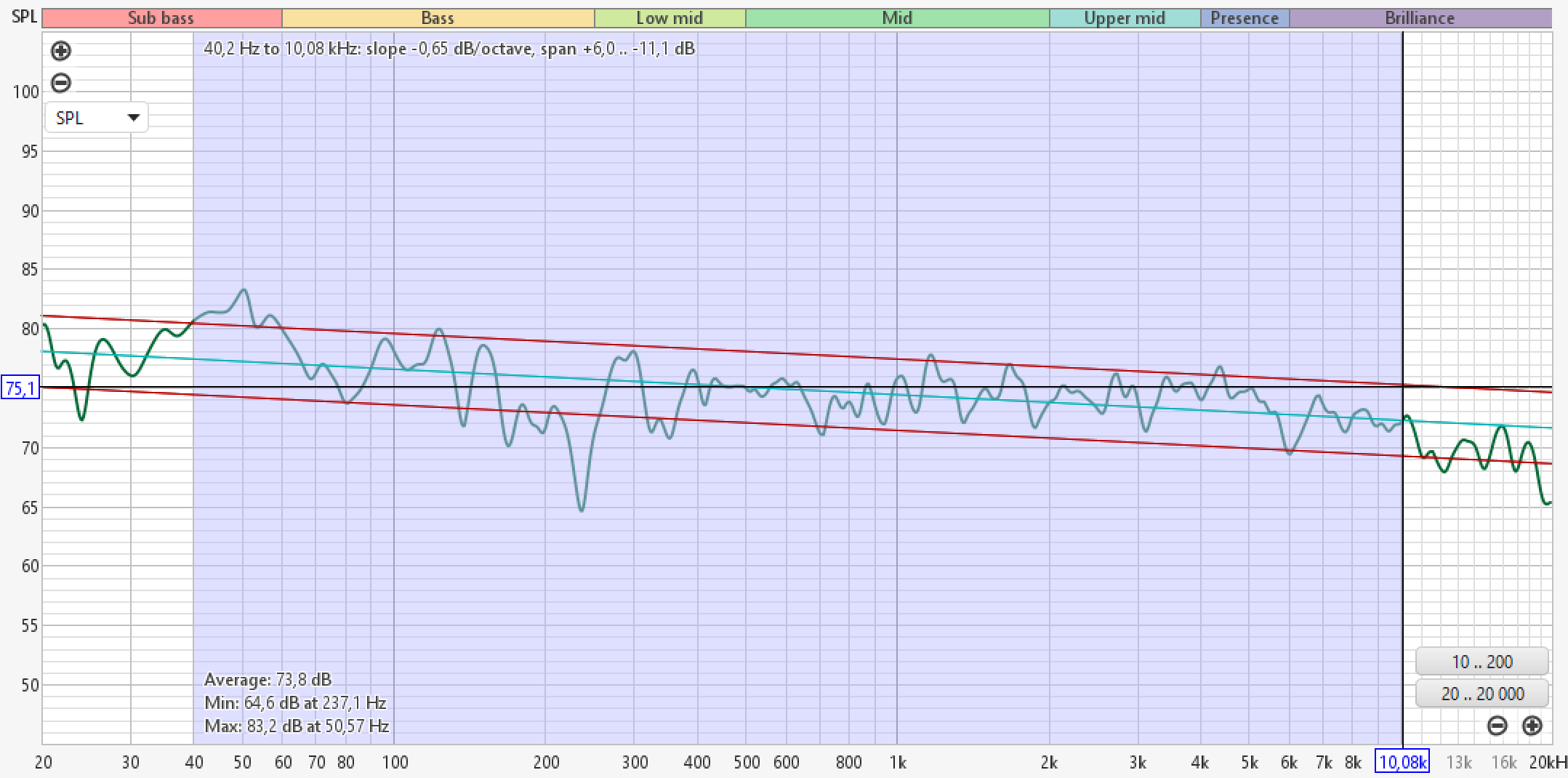
Task: Click the 50 dB level axis label
Action: [x=30, y=685]
